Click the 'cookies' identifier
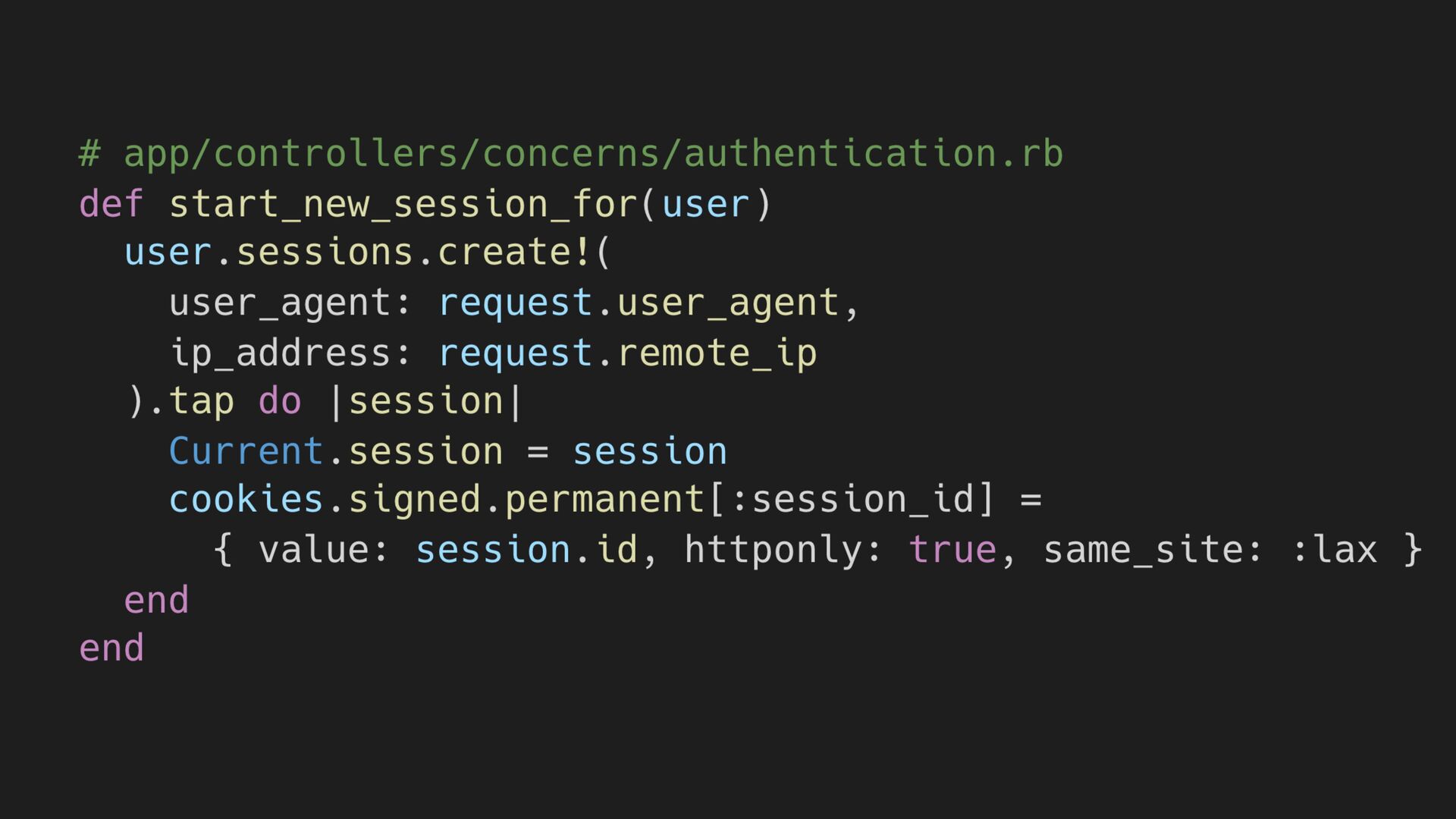The width and height of the screenshot is (1456, 819). point(246,500)
